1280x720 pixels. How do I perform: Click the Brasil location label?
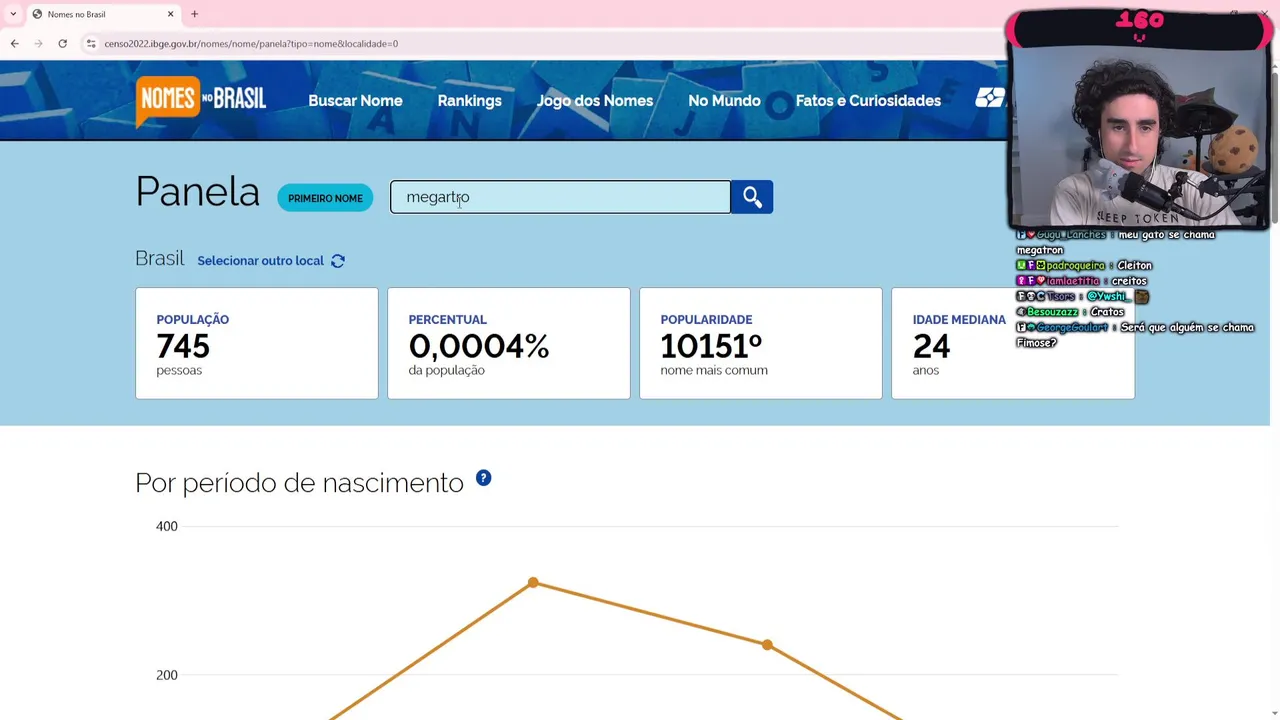(x=160, y=258)
